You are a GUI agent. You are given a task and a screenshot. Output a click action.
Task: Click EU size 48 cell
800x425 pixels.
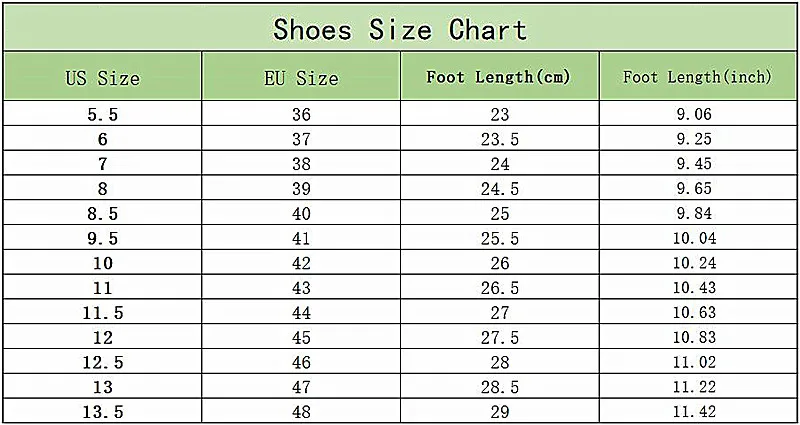(x=301, y=412)
